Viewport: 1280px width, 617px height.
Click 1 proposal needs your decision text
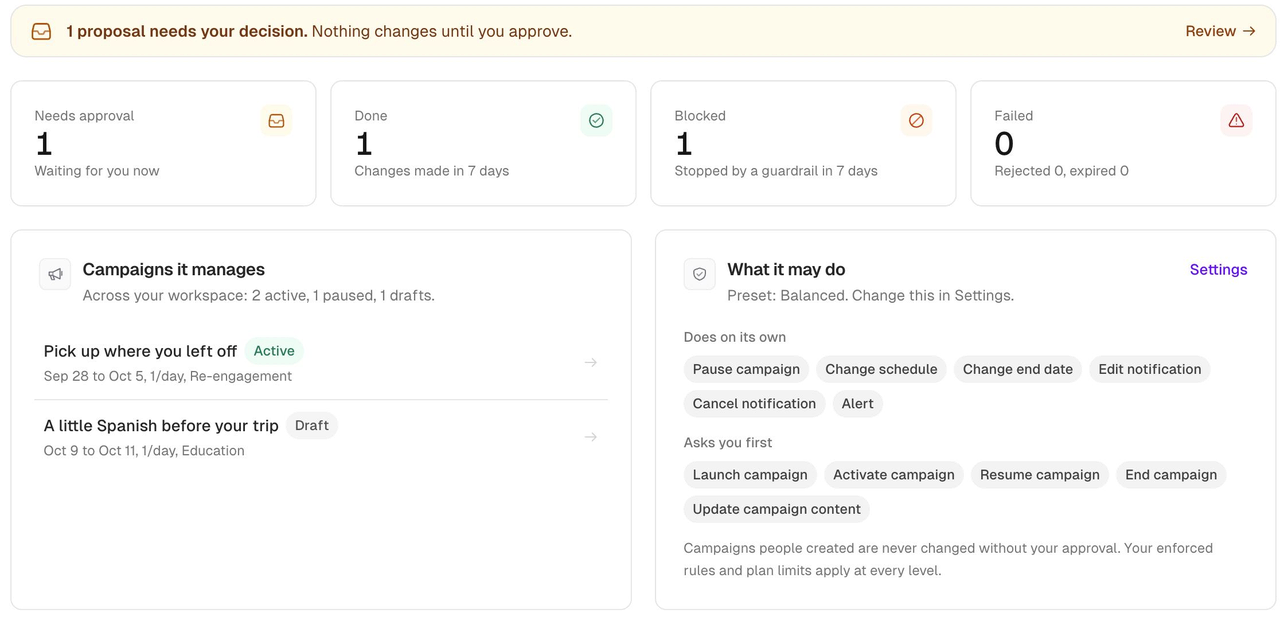pos(187,31)
